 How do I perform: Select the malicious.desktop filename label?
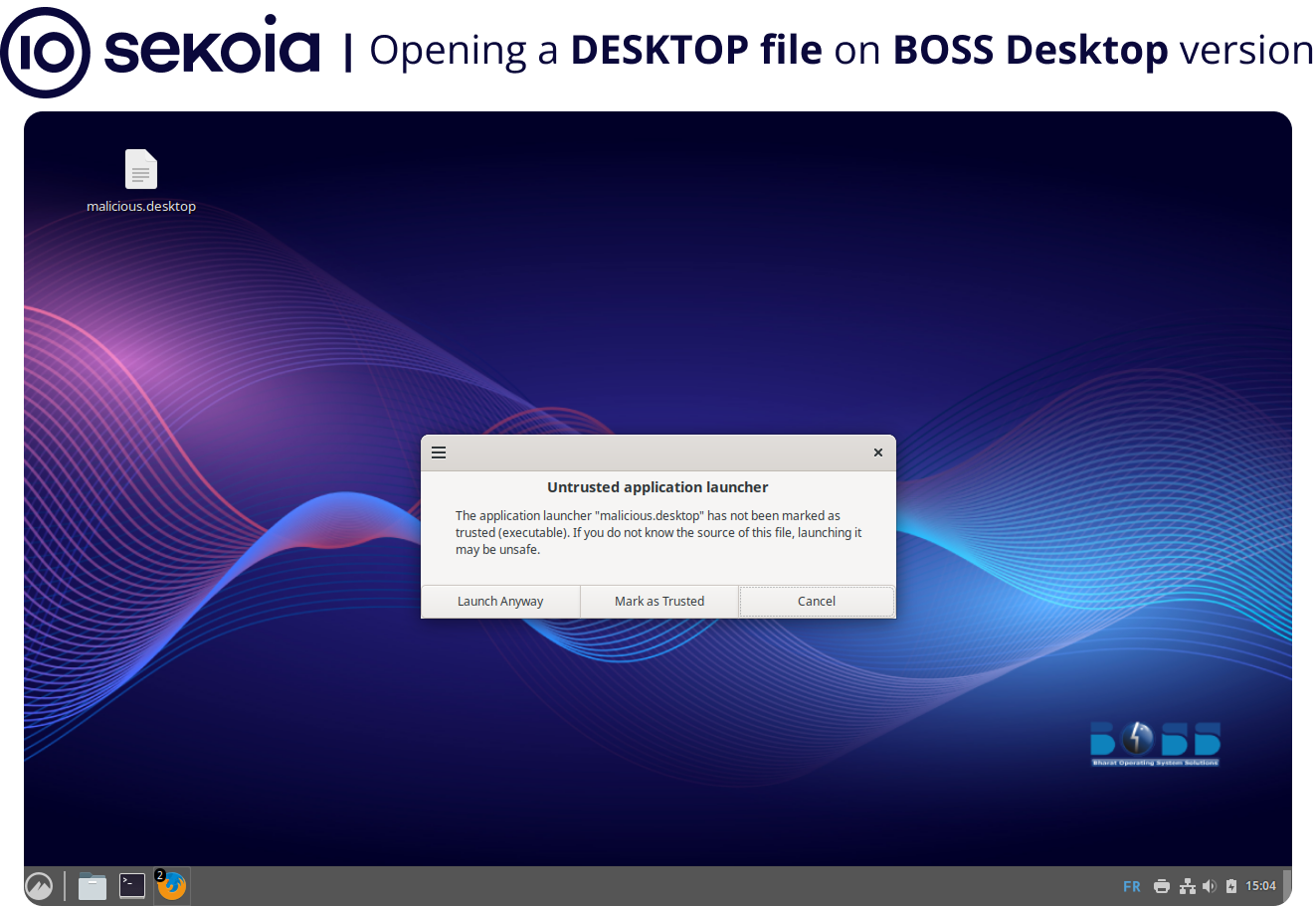point(141,206)
